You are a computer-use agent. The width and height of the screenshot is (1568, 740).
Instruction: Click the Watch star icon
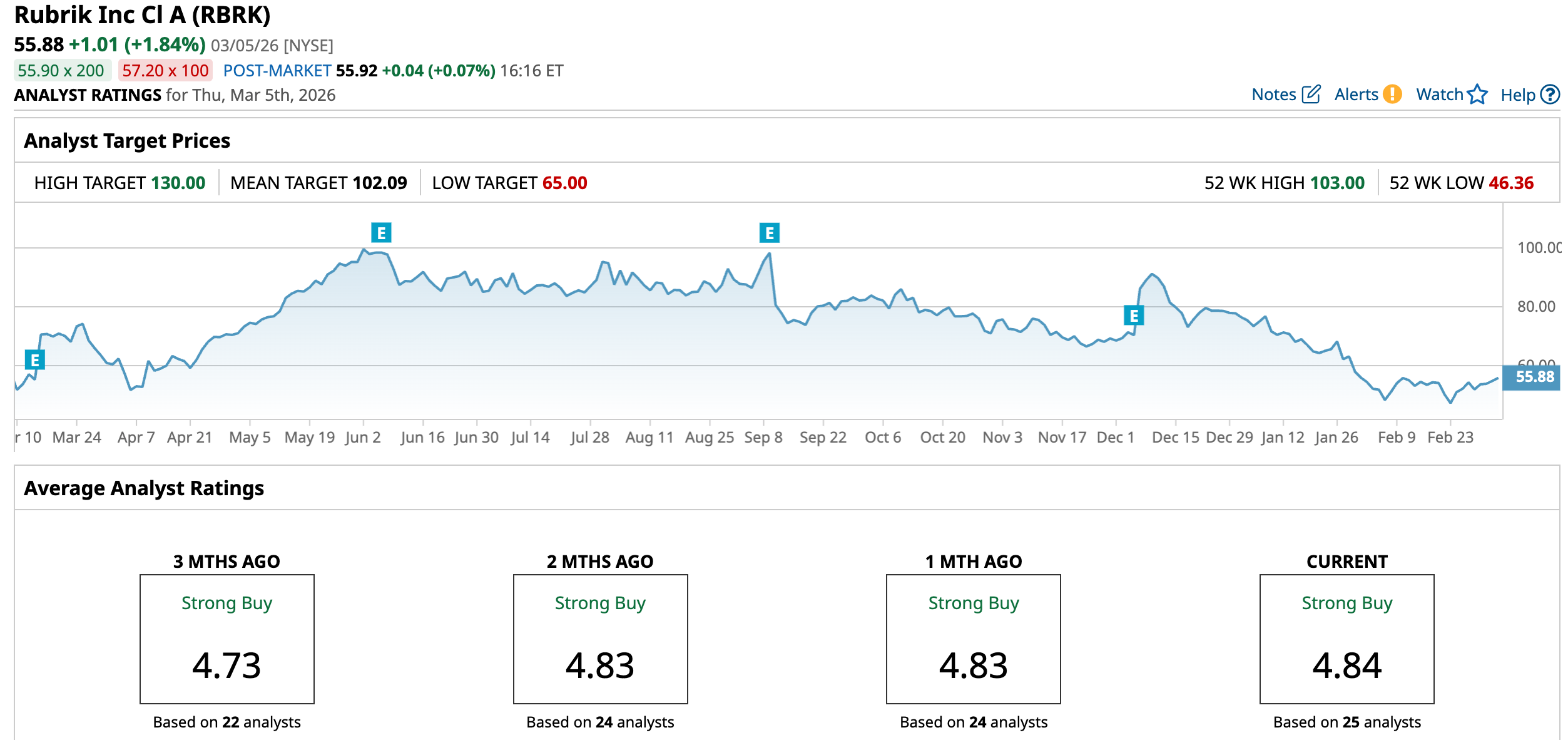pos(1477,95)
